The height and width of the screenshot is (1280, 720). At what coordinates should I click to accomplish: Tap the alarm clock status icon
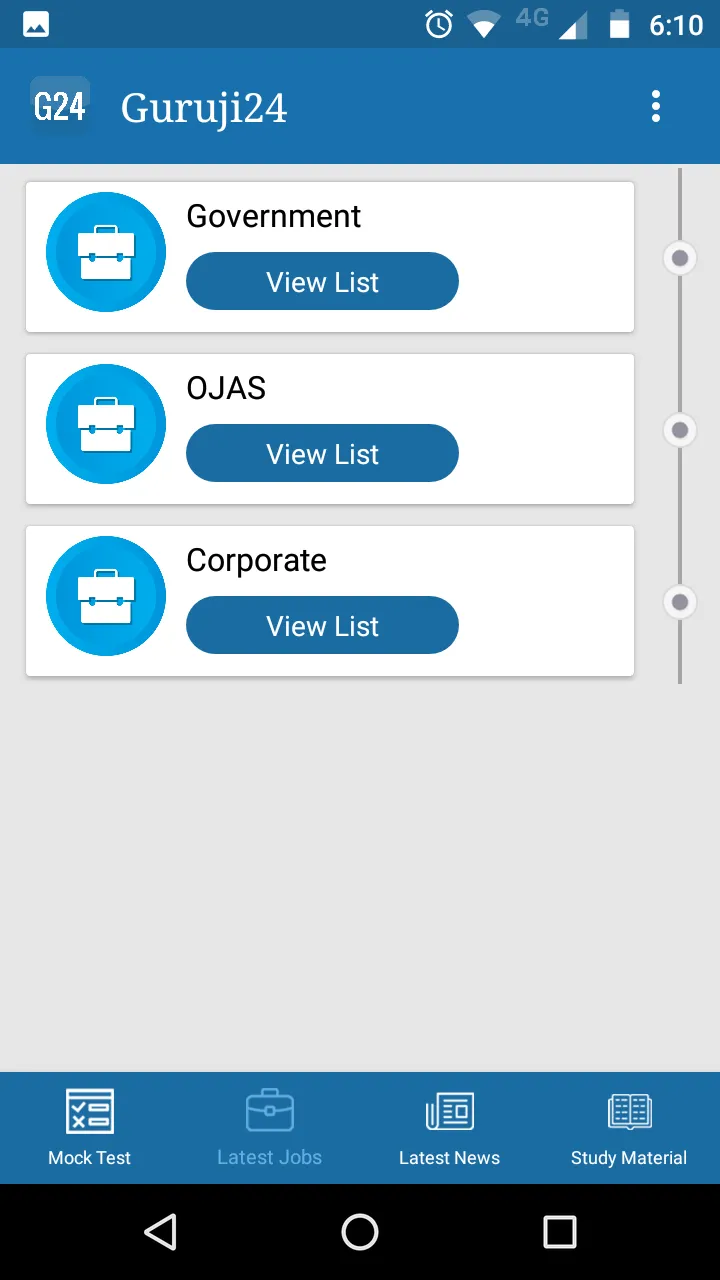pos(439,25)
